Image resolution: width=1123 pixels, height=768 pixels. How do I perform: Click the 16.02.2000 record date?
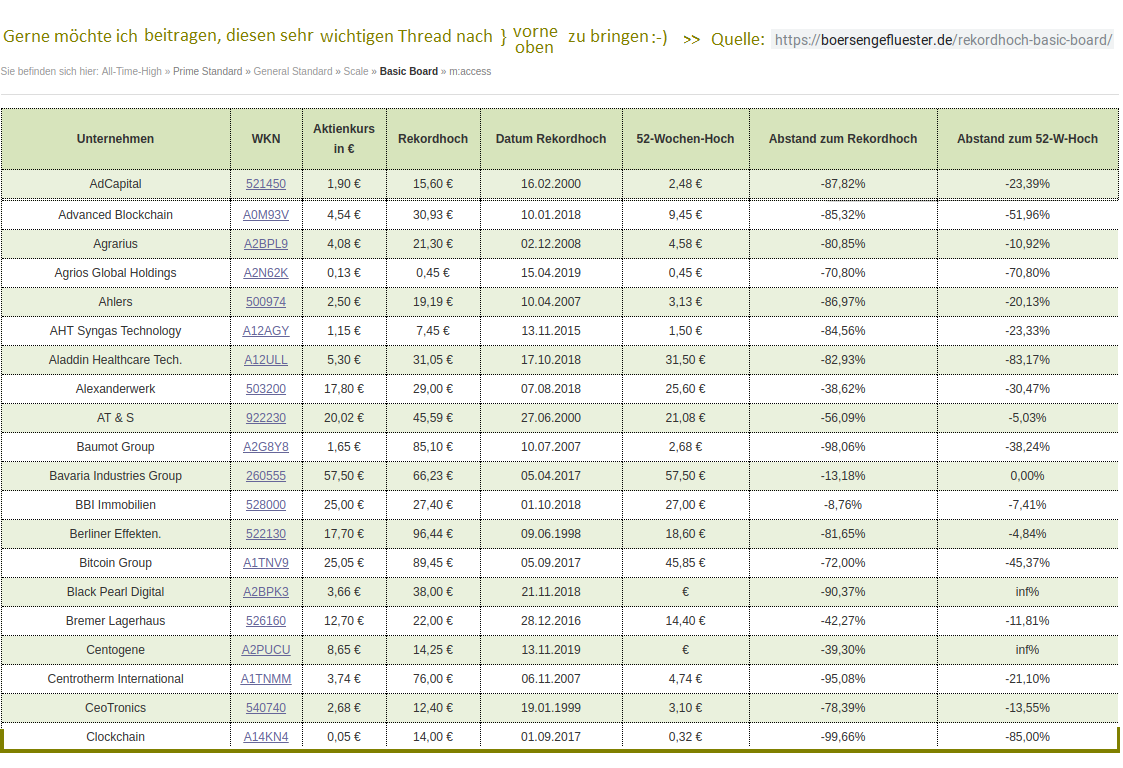551,184
